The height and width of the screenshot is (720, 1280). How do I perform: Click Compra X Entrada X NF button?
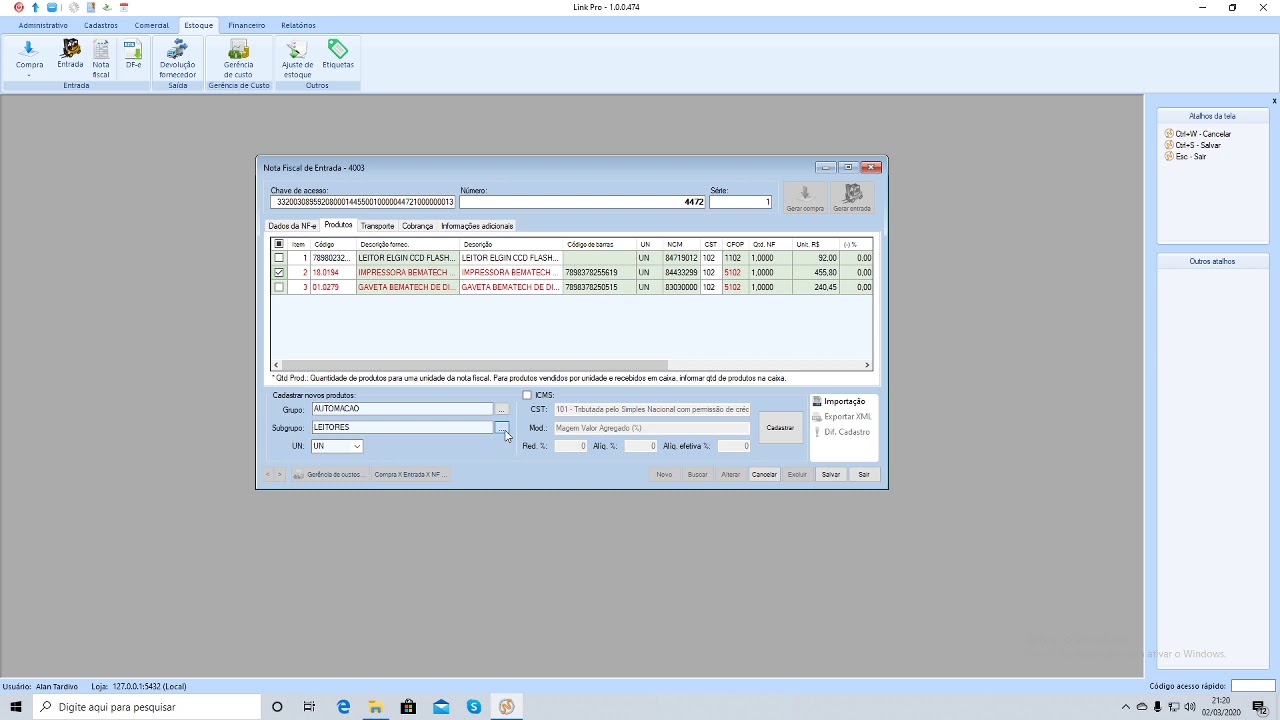pos(410,474)
